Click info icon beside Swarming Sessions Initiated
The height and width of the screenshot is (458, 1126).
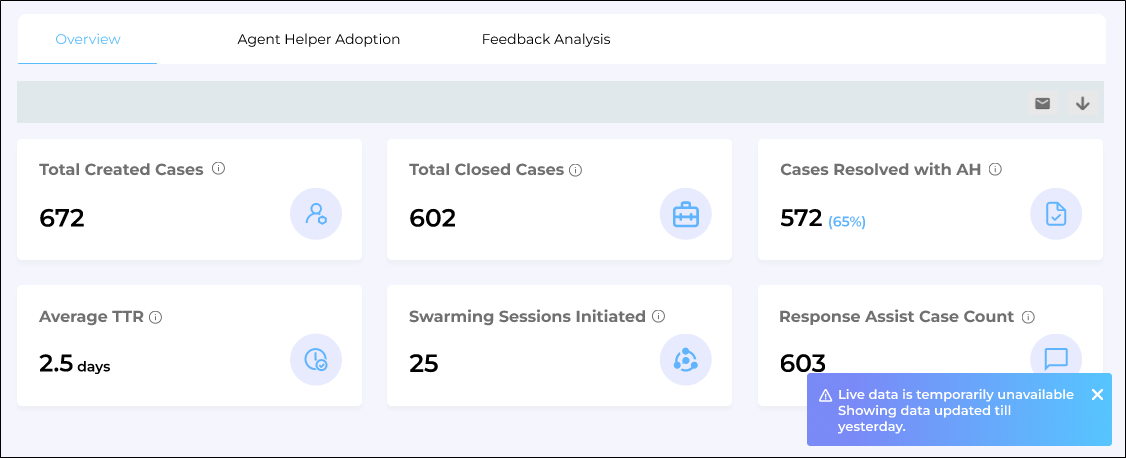(x=658, y=316)
